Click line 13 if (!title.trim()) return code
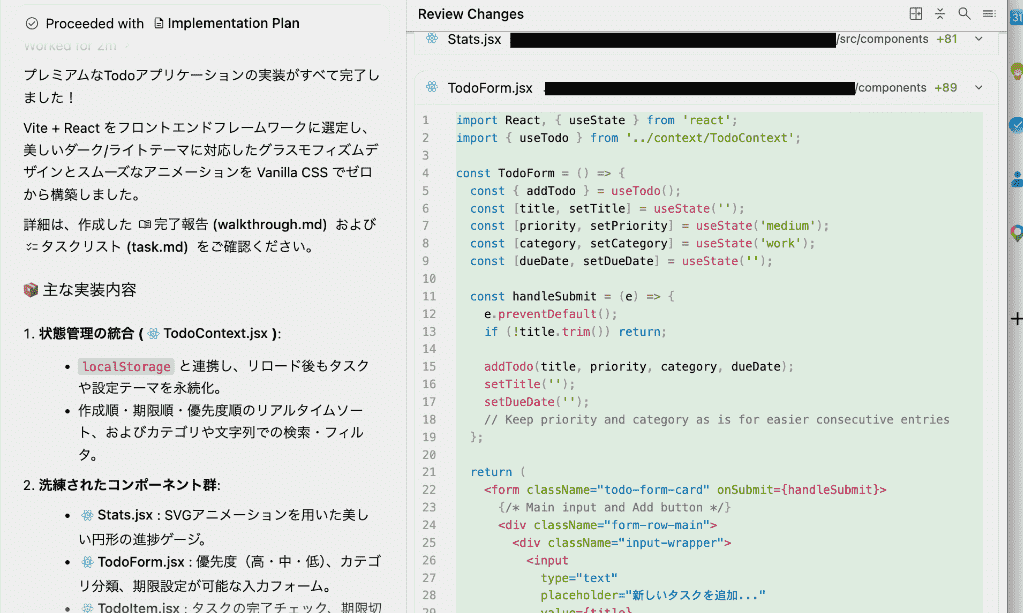1023x613 pixels. click(x=575, y=331)
